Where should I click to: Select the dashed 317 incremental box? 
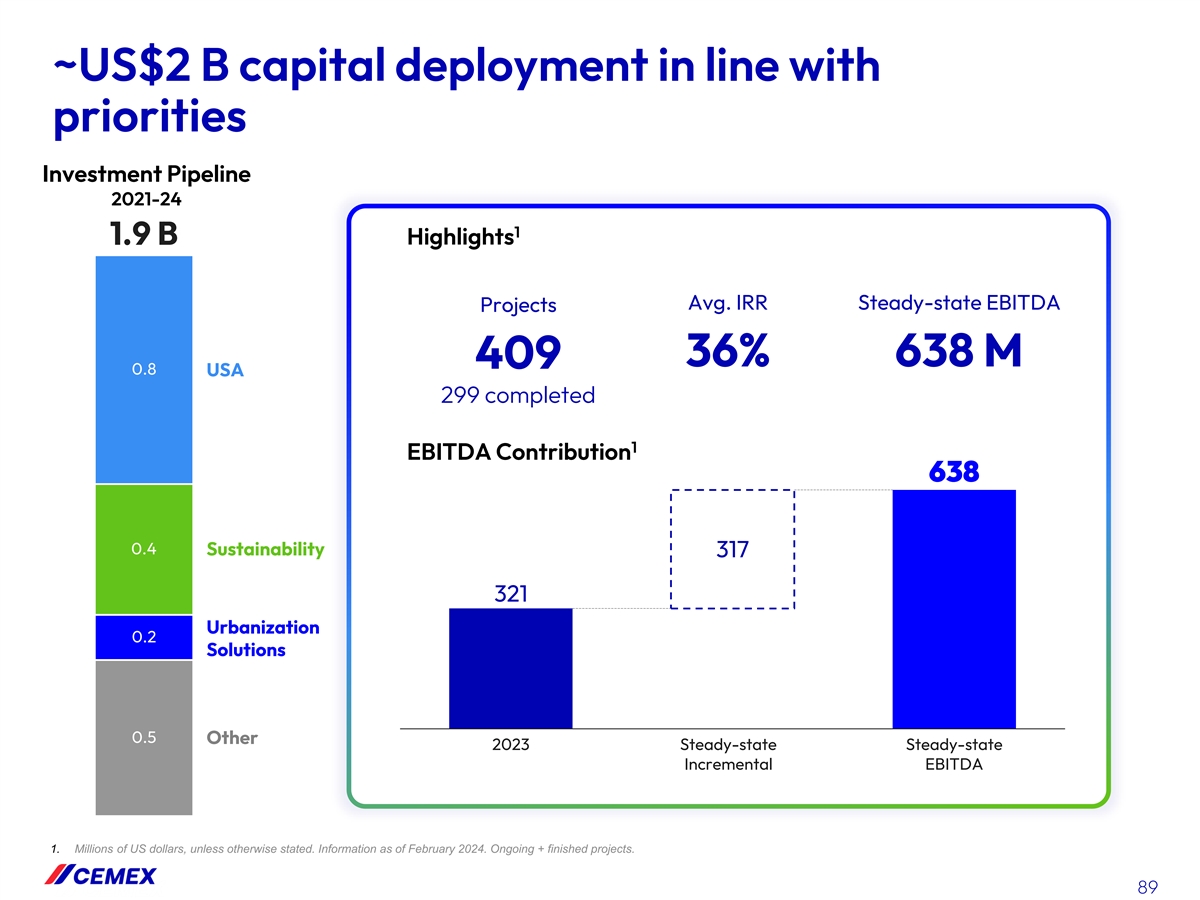point(732,549)
